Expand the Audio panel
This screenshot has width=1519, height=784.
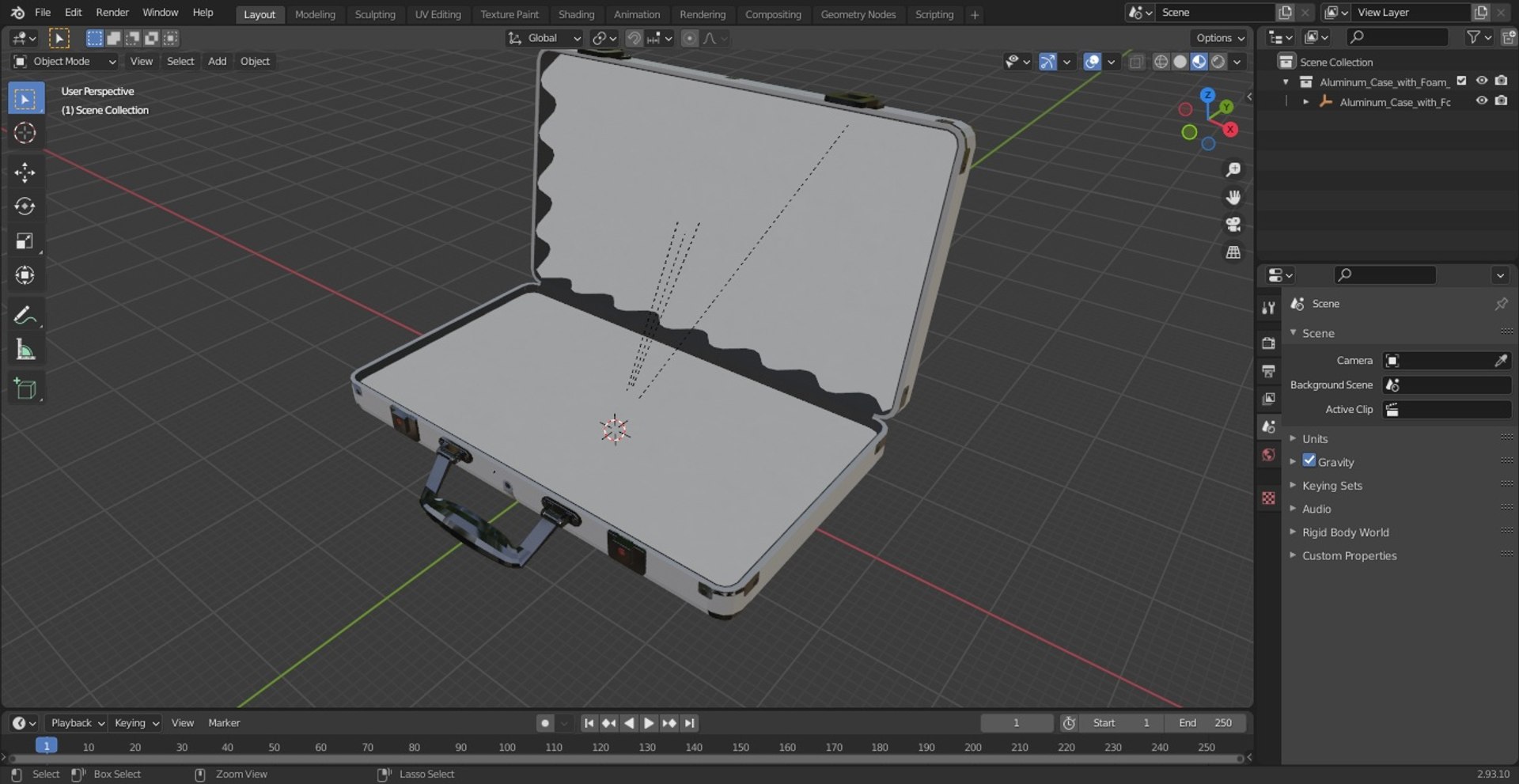point(1316,509)
